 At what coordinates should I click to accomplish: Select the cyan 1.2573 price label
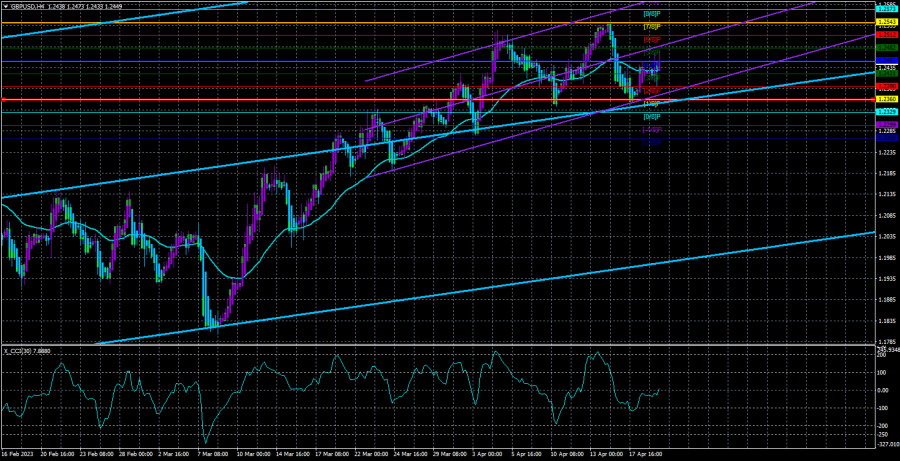click(x=886, y=9)
